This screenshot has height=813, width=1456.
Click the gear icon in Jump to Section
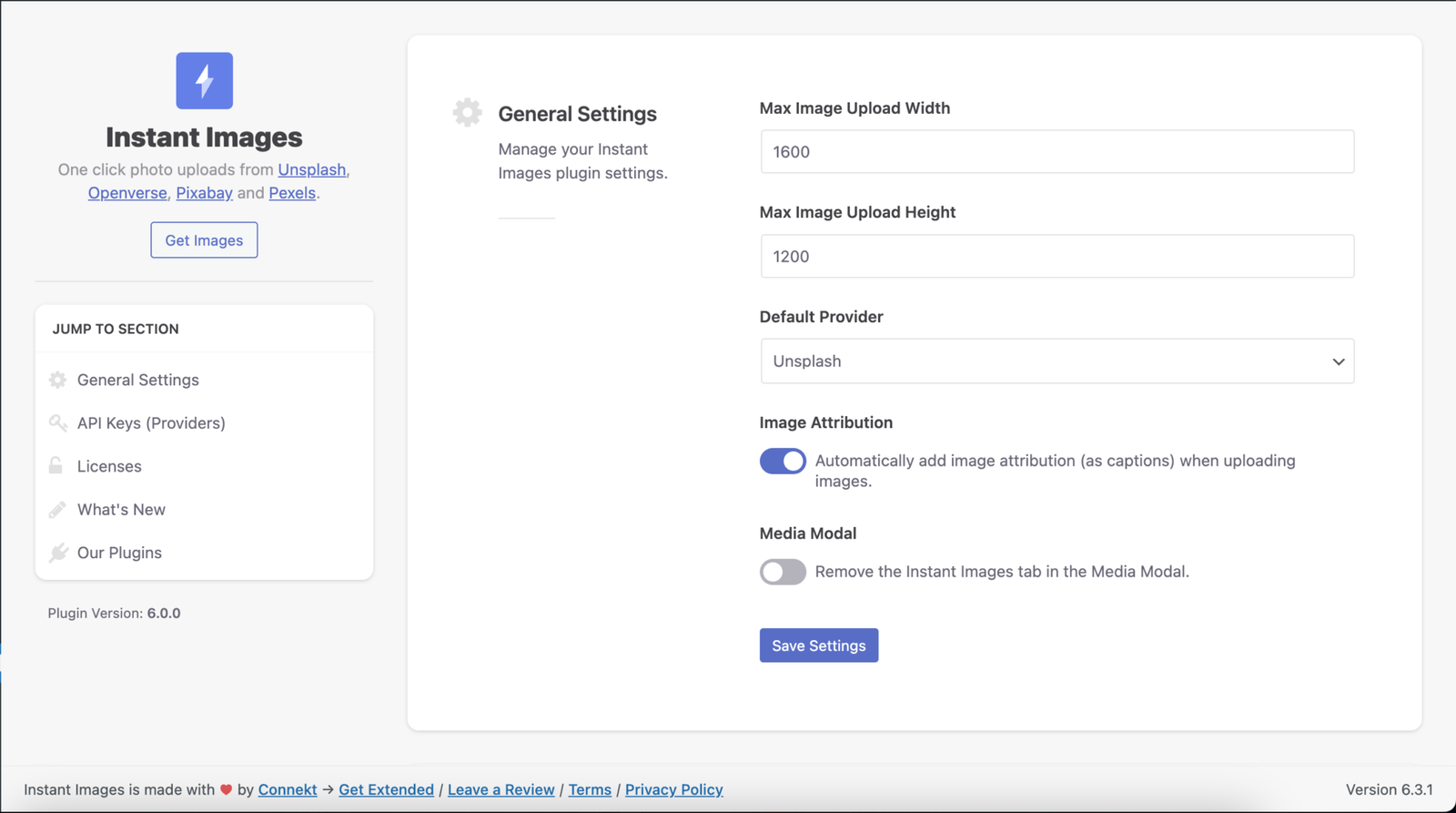(x=57, y=380)
